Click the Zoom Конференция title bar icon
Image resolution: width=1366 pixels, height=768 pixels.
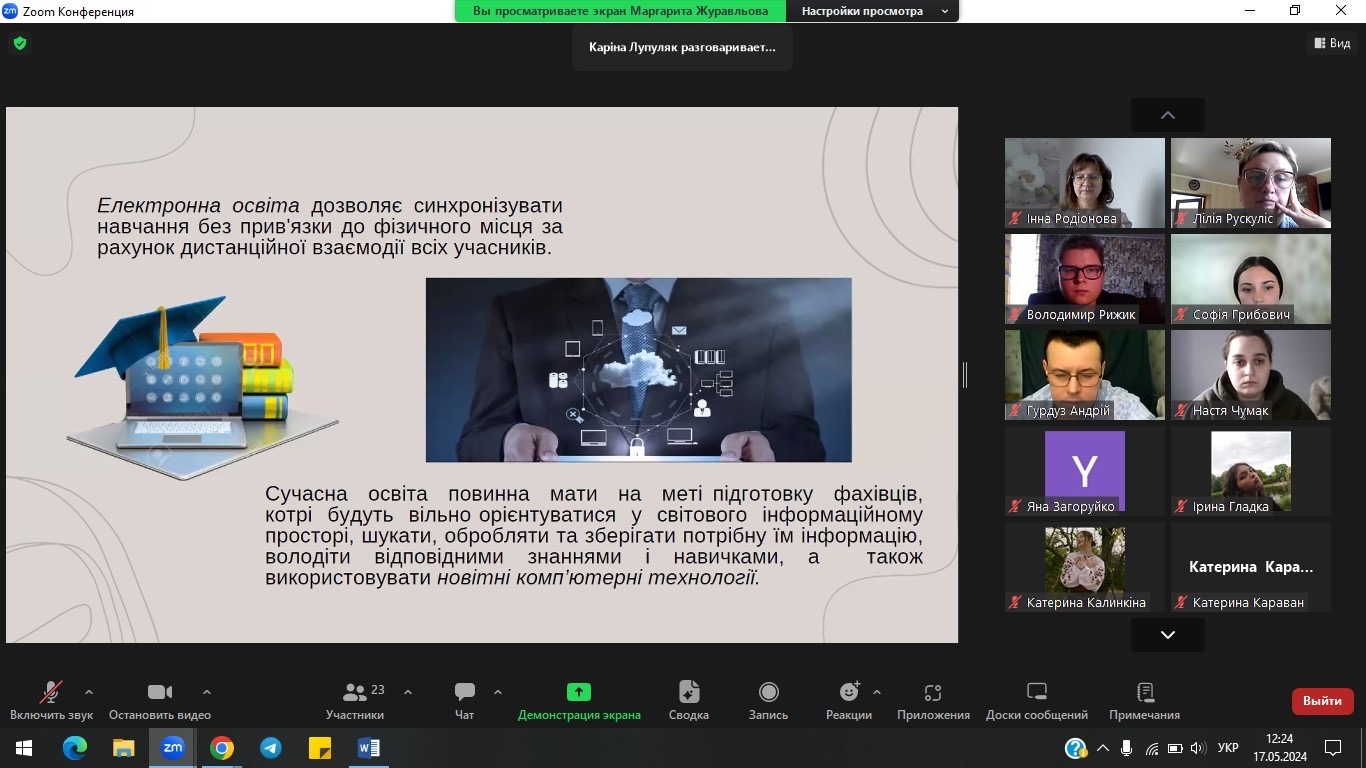[10, 11]
